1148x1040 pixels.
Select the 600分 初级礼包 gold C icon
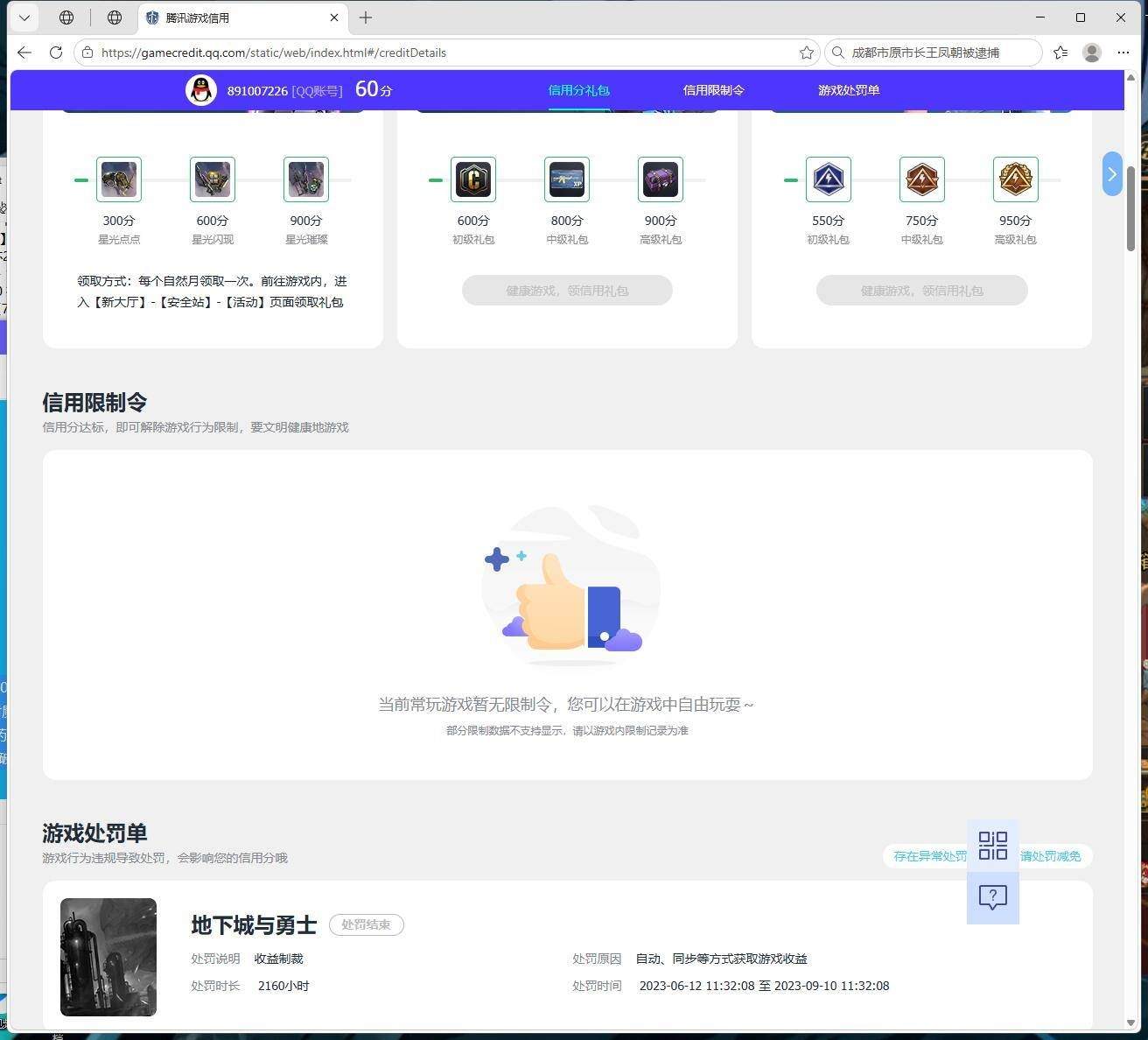[473, 179]
